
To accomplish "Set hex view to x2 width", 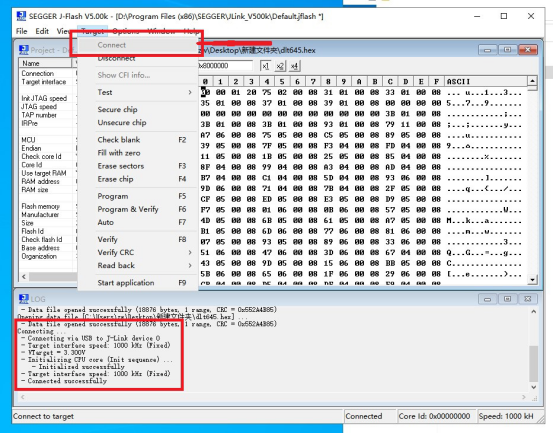I will (280, 66).
